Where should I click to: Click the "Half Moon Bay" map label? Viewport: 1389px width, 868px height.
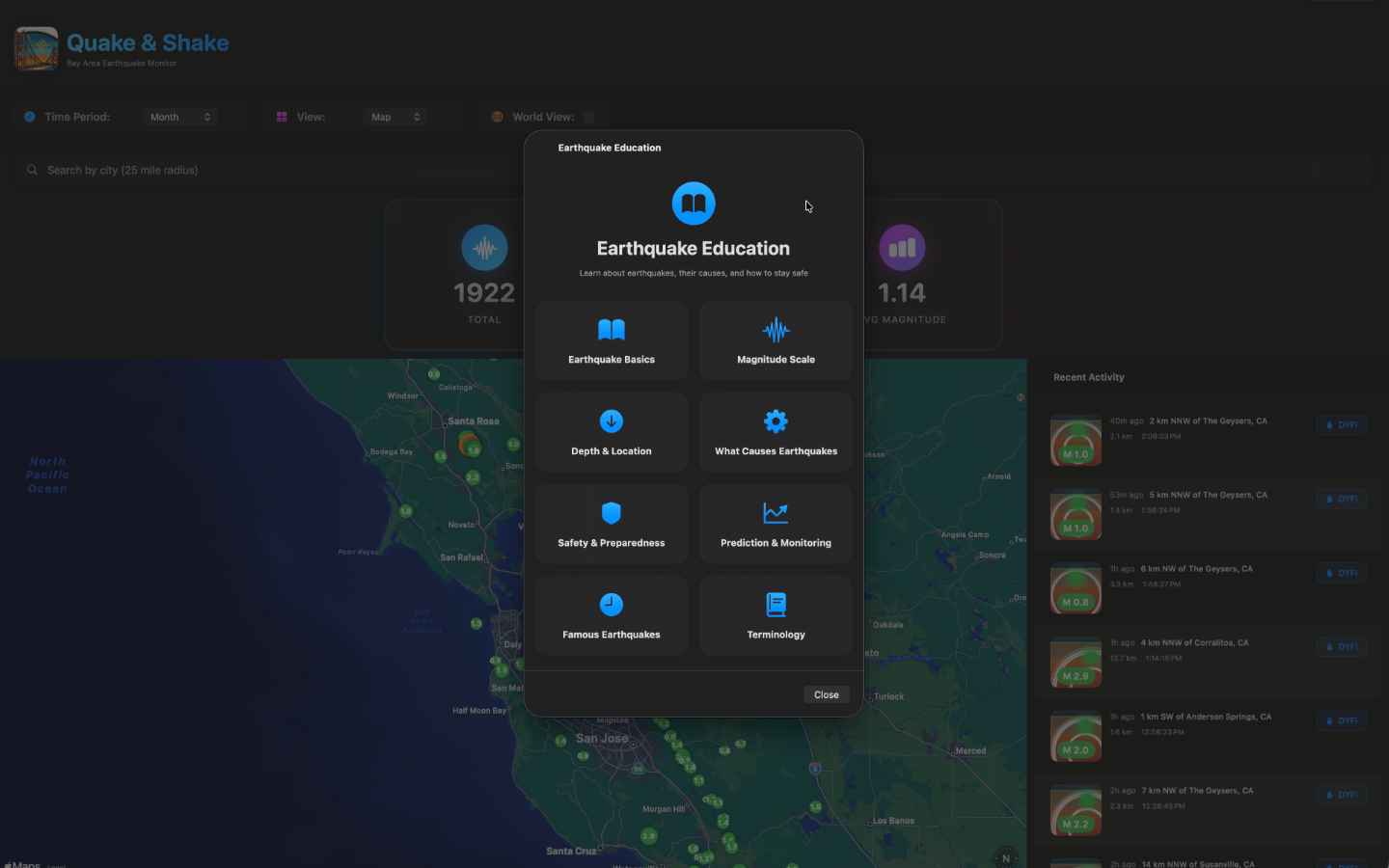pos(479,711)
